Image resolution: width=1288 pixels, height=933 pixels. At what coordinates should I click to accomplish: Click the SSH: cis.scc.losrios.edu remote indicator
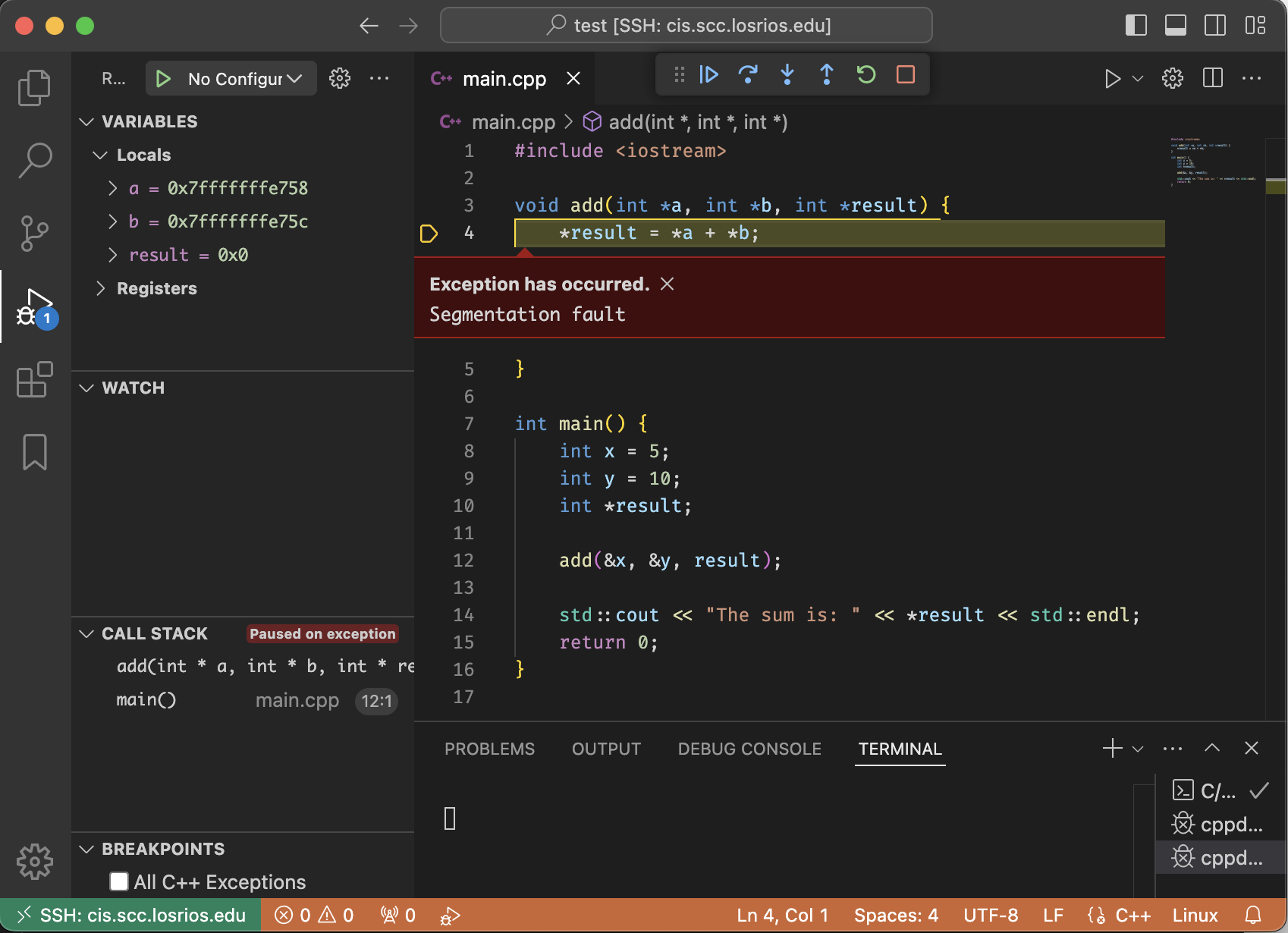[x=131, y=916]
